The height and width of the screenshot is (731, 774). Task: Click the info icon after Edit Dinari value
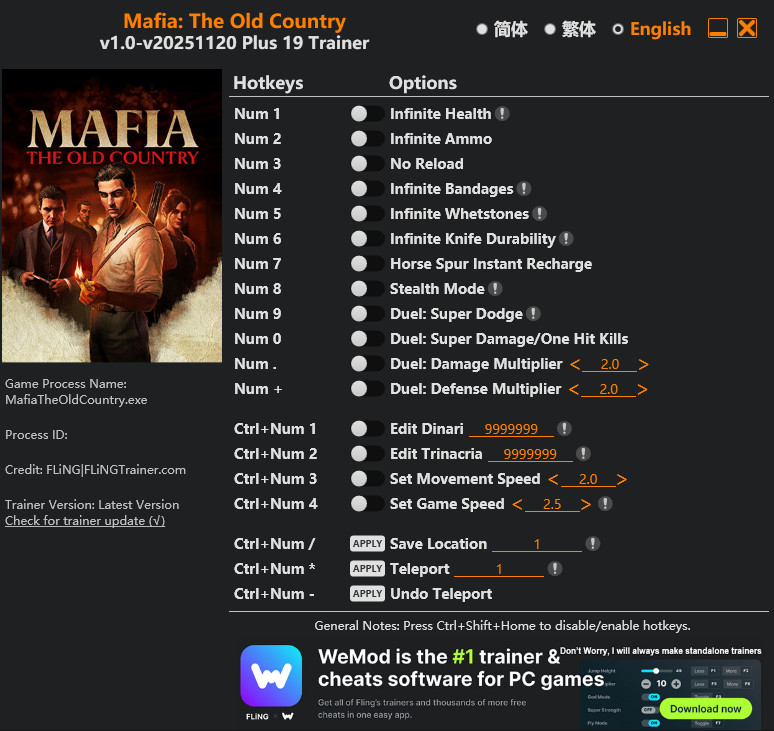click(x=564, y=428)
